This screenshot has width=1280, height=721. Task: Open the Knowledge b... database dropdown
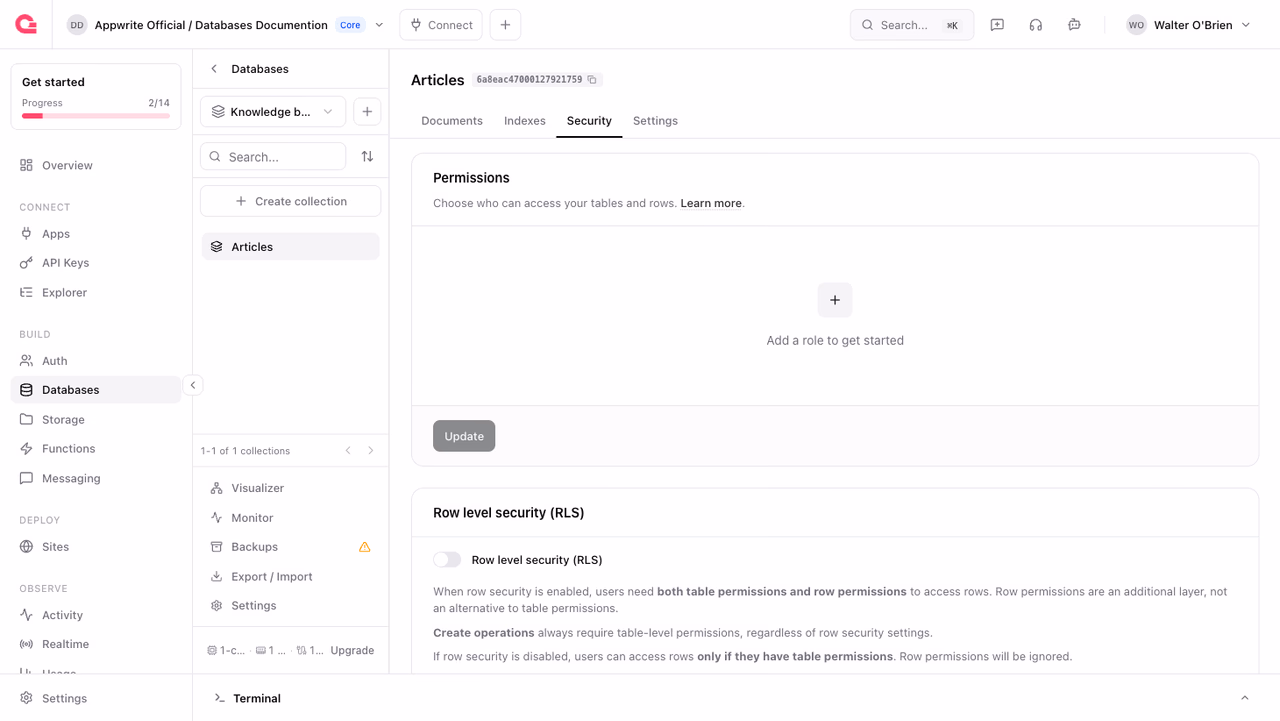click(273, 112)
